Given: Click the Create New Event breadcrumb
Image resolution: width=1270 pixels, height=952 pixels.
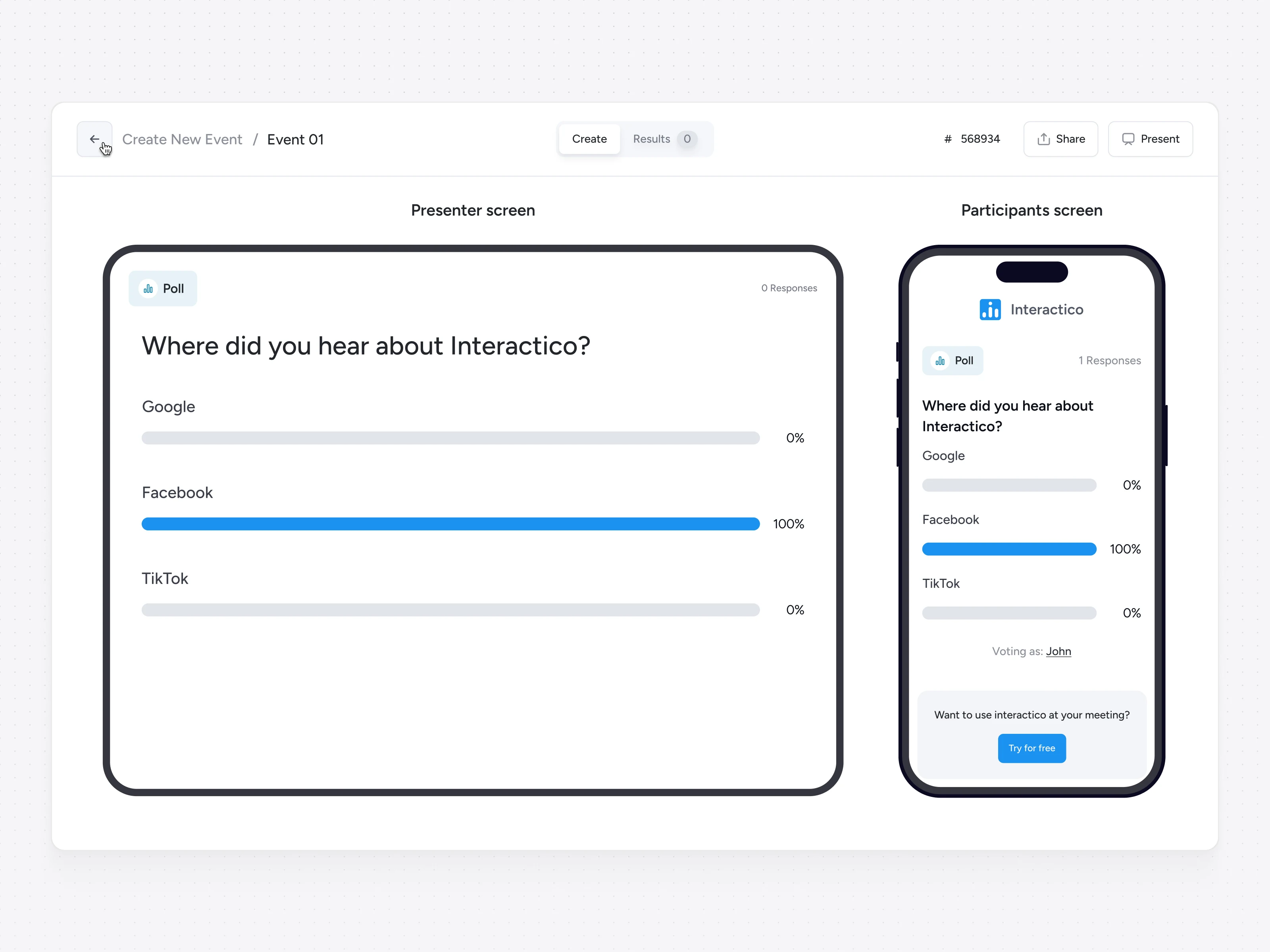Looking at the screenshot, I should click(182, 140).
